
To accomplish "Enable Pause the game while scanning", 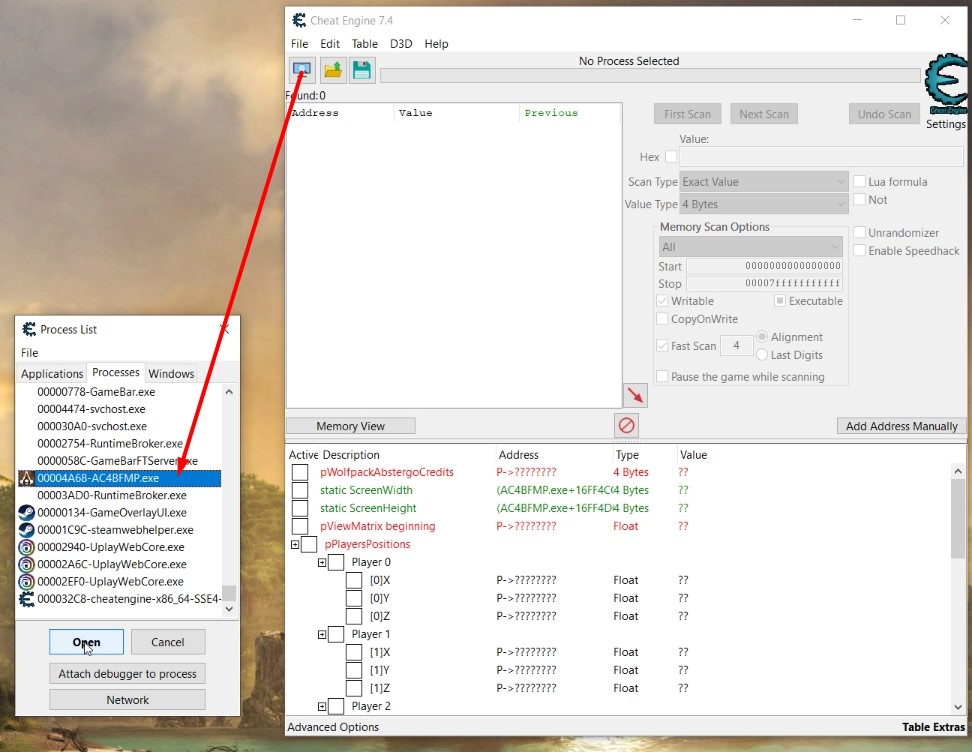I will (662, 376).
